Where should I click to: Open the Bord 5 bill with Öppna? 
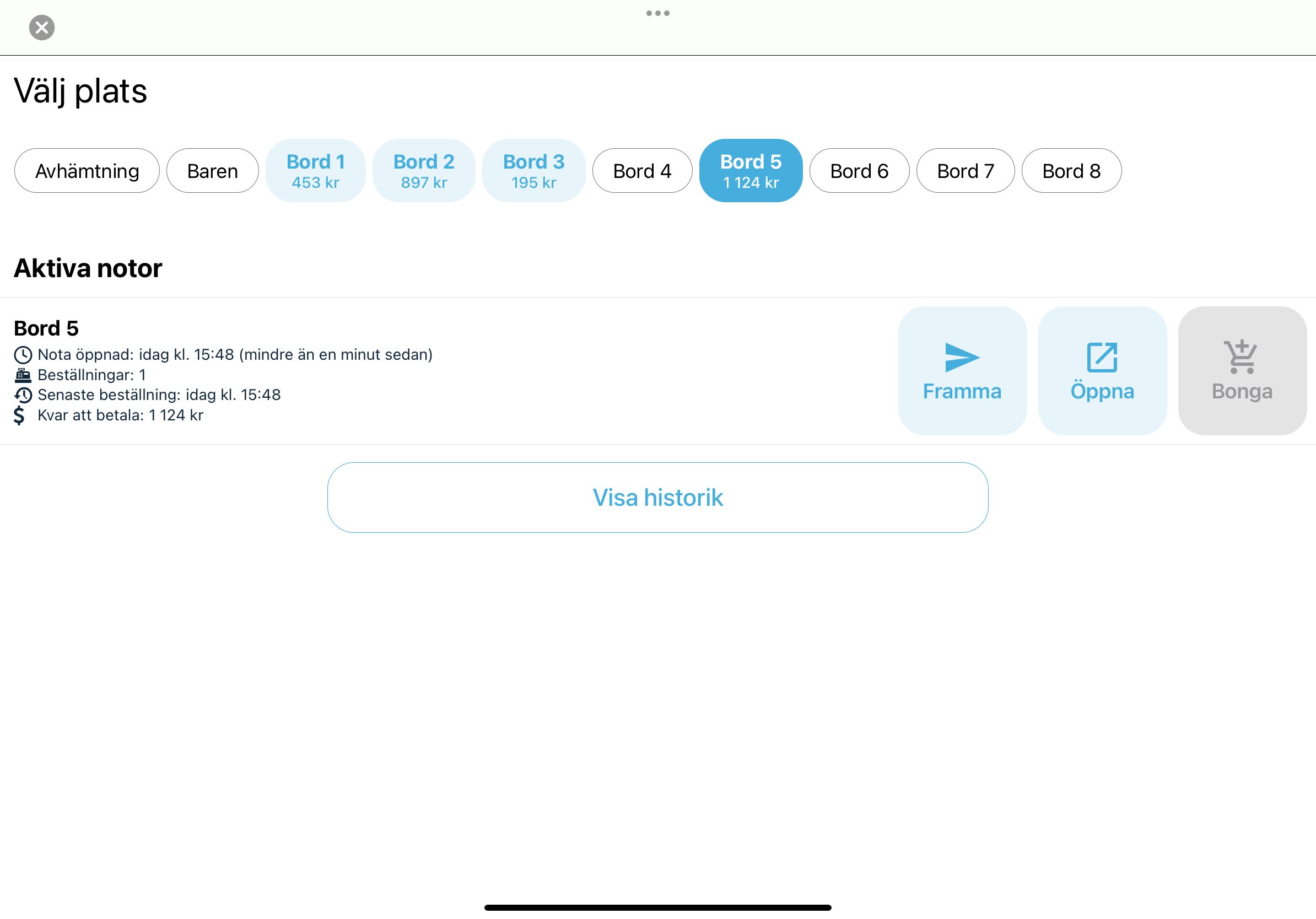tap(1102, 371)
